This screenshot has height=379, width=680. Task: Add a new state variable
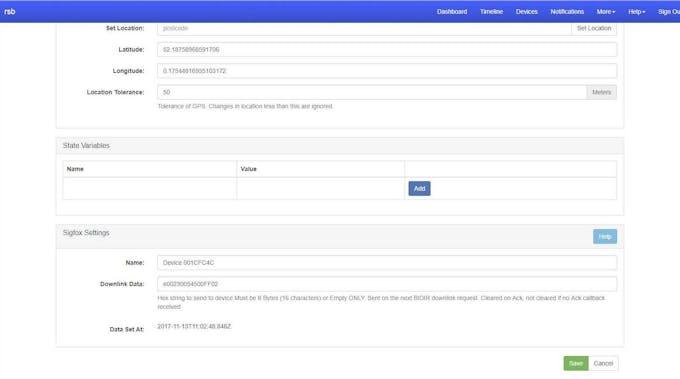pyautogui.click(x=419, y=189)
